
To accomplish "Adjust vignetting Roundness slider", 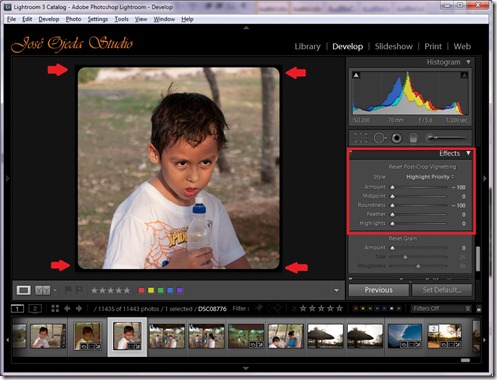I will [392, 205].
